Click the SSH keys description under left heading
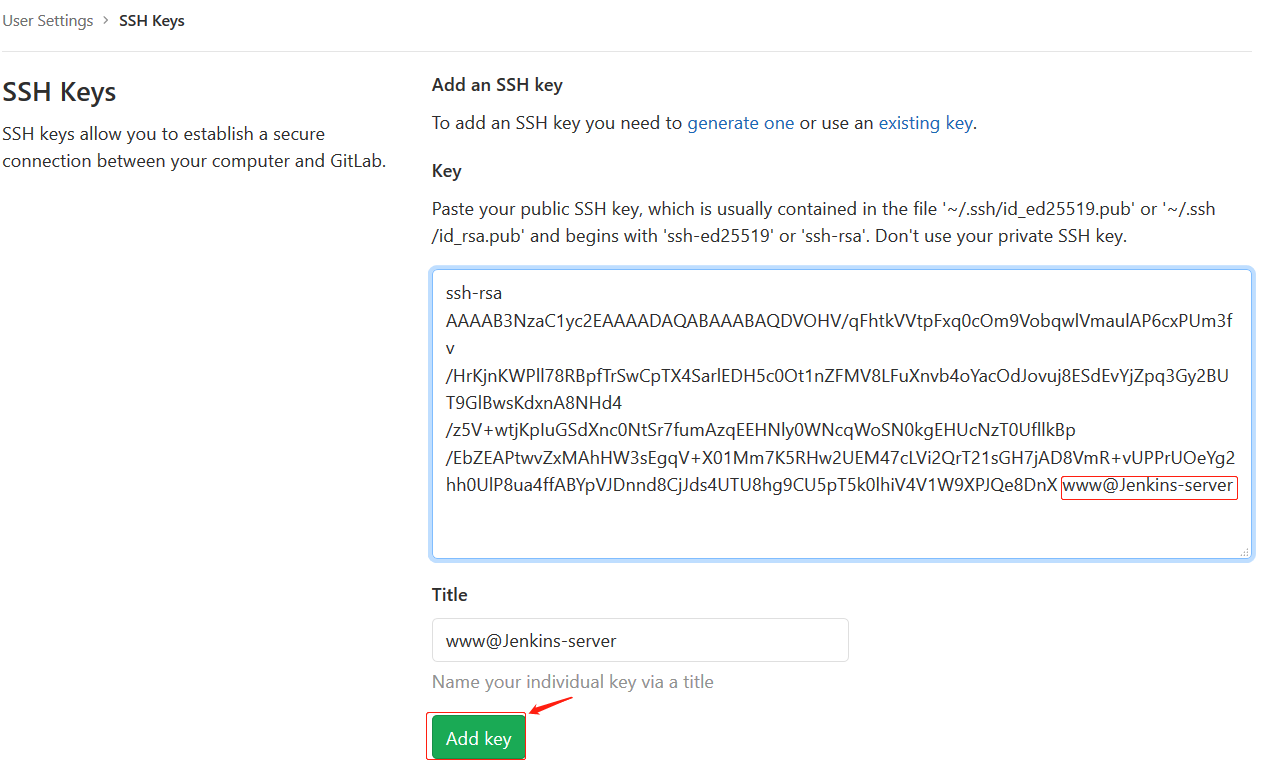Viewport: 1275px width, 766px height. pyautogui.click(x=195, y=147)
